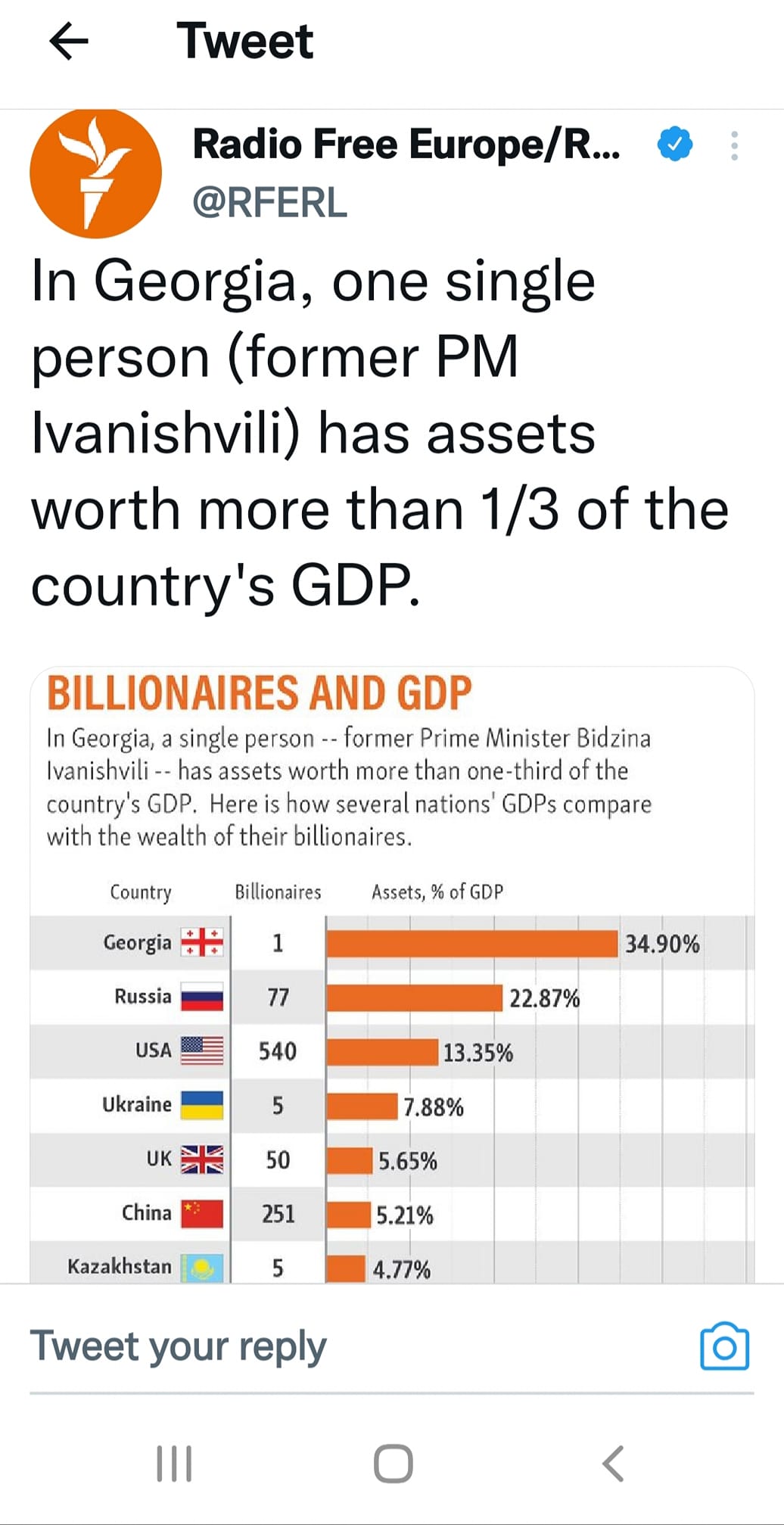Screen dimensions: 784x1525
Task: Open the three-dot tweet options menu
Action: tap(734, 145)
